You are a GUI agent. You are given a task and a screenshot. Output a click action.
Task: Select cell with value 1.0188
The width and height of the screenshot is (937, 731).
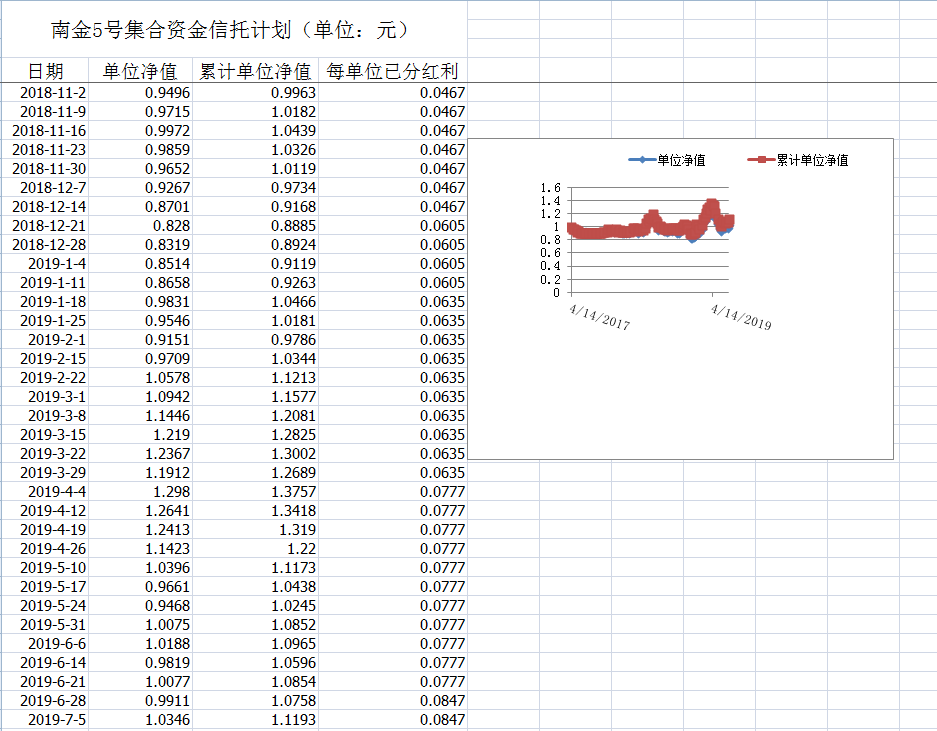coord(140,644)
